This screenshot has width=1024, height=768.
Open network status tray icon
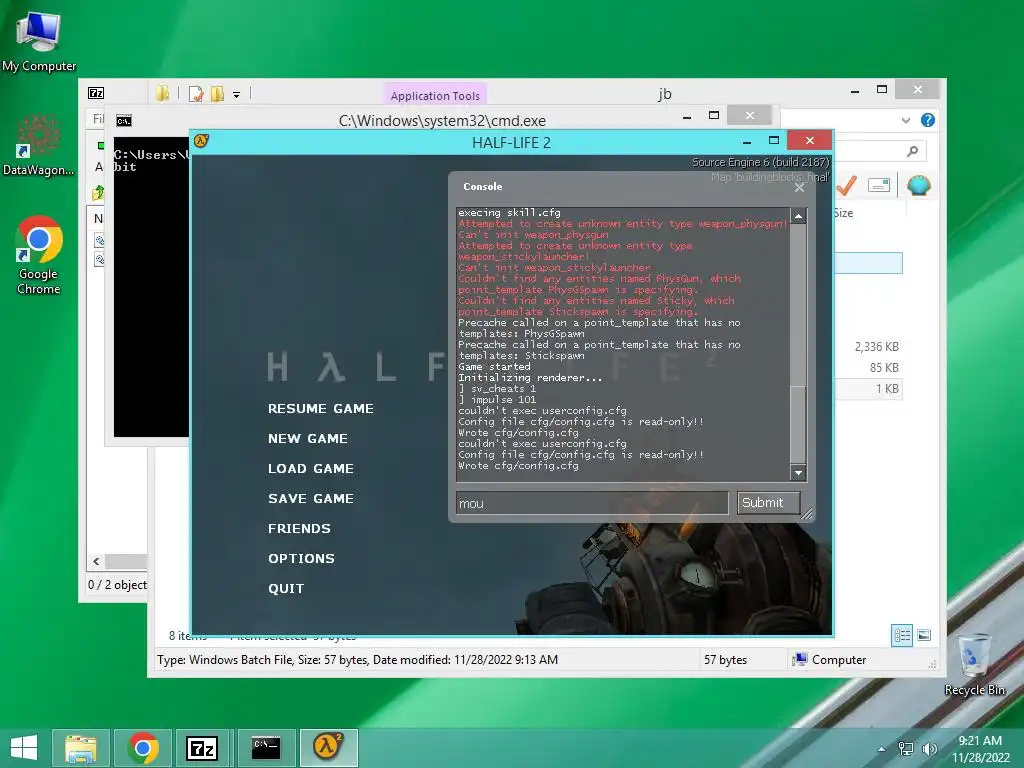pyautogui.click(x=906, y=749)
